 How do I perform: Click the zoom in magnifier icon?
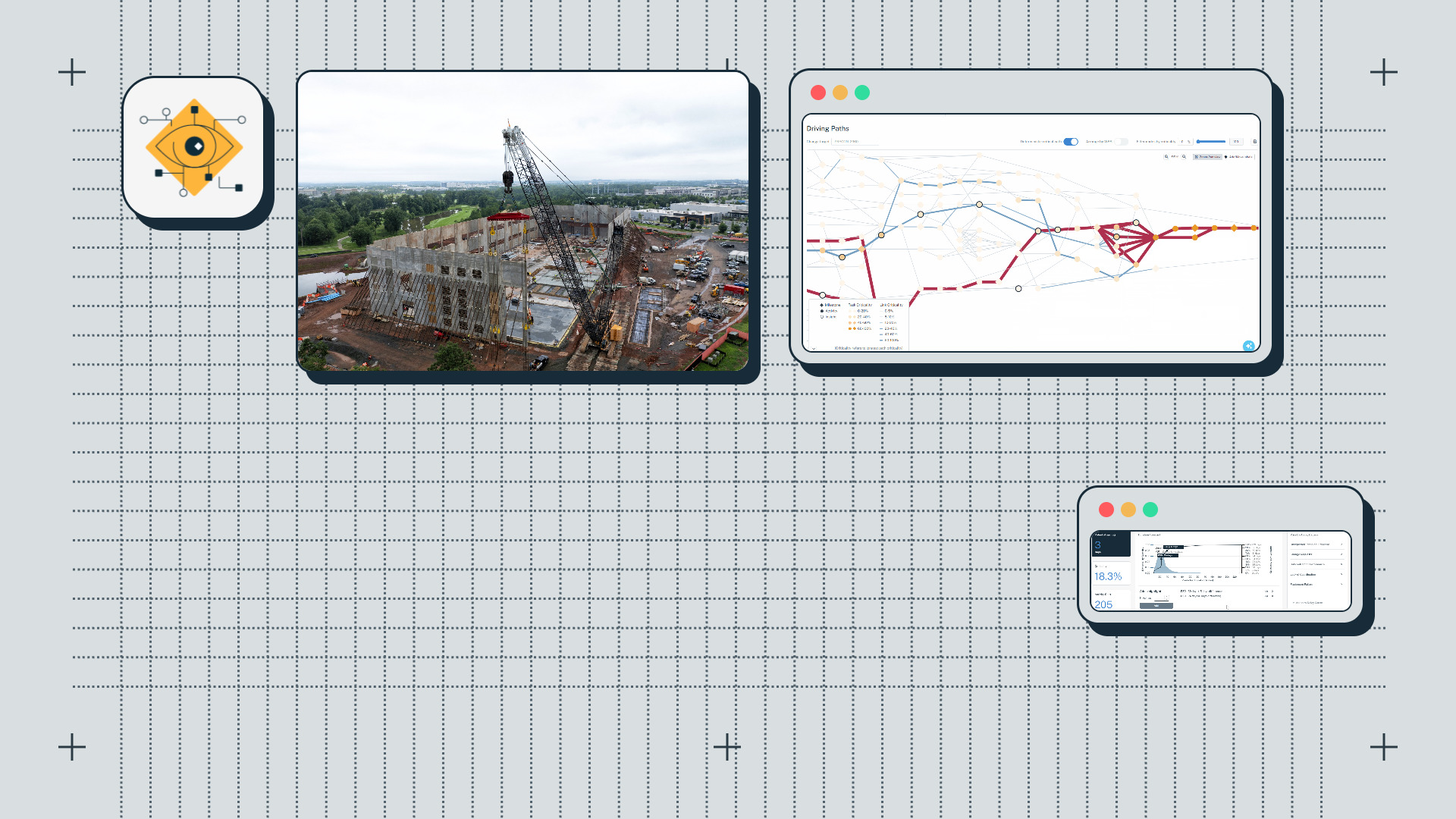[x=1184, y=157]
